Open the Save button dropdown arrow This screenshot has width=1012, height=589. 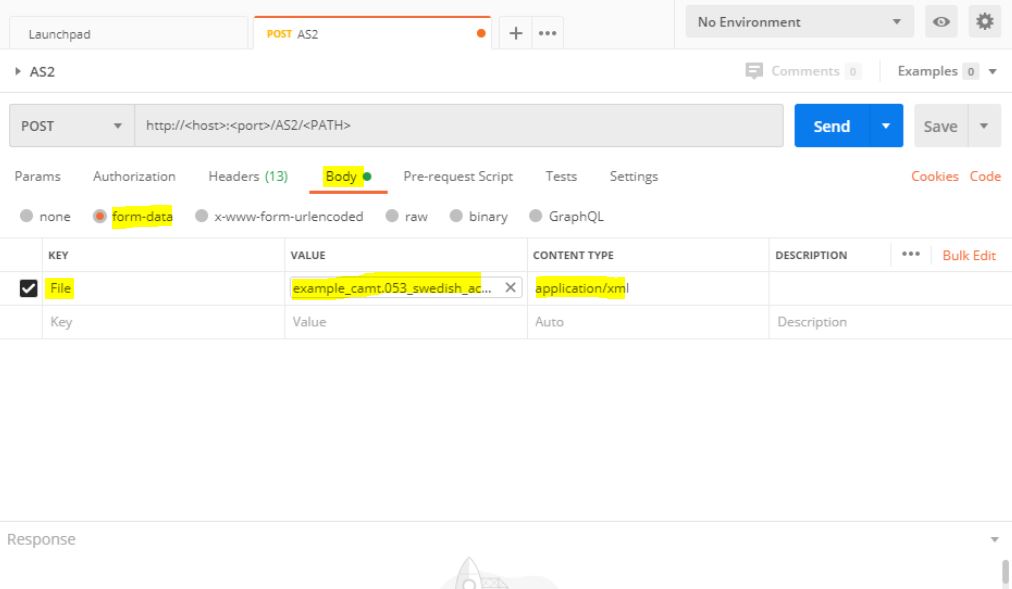pos(984,126)
